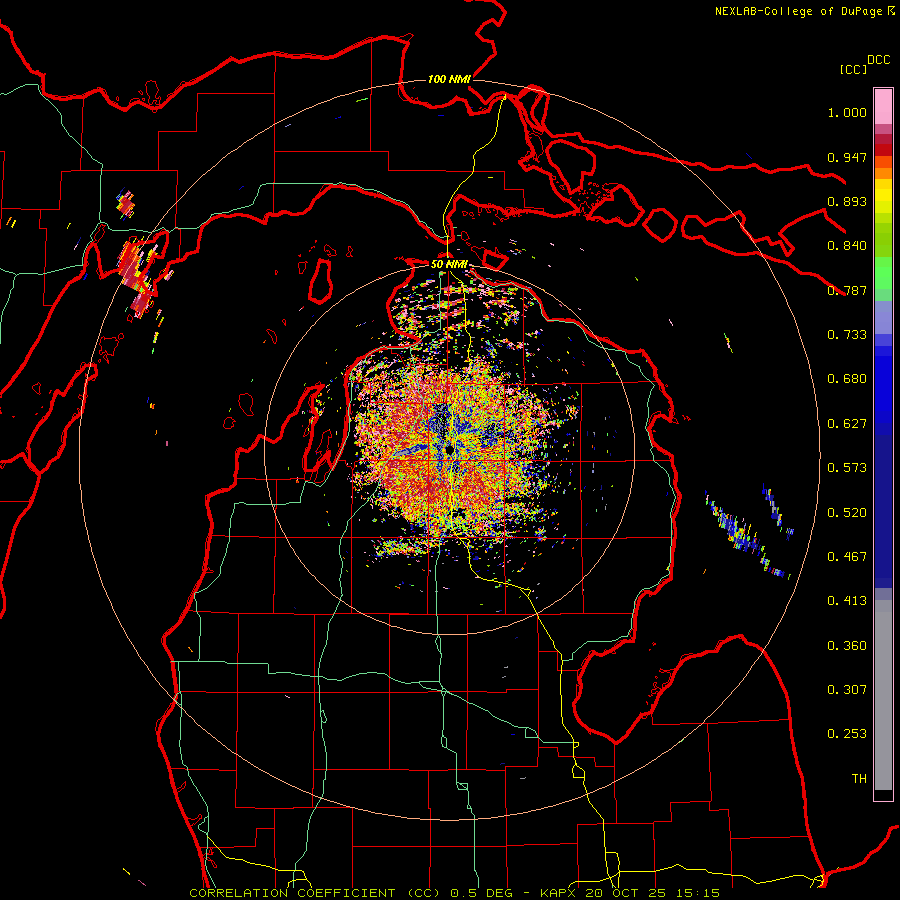Click the 100 NMI range ring label

tap(449, 79)
